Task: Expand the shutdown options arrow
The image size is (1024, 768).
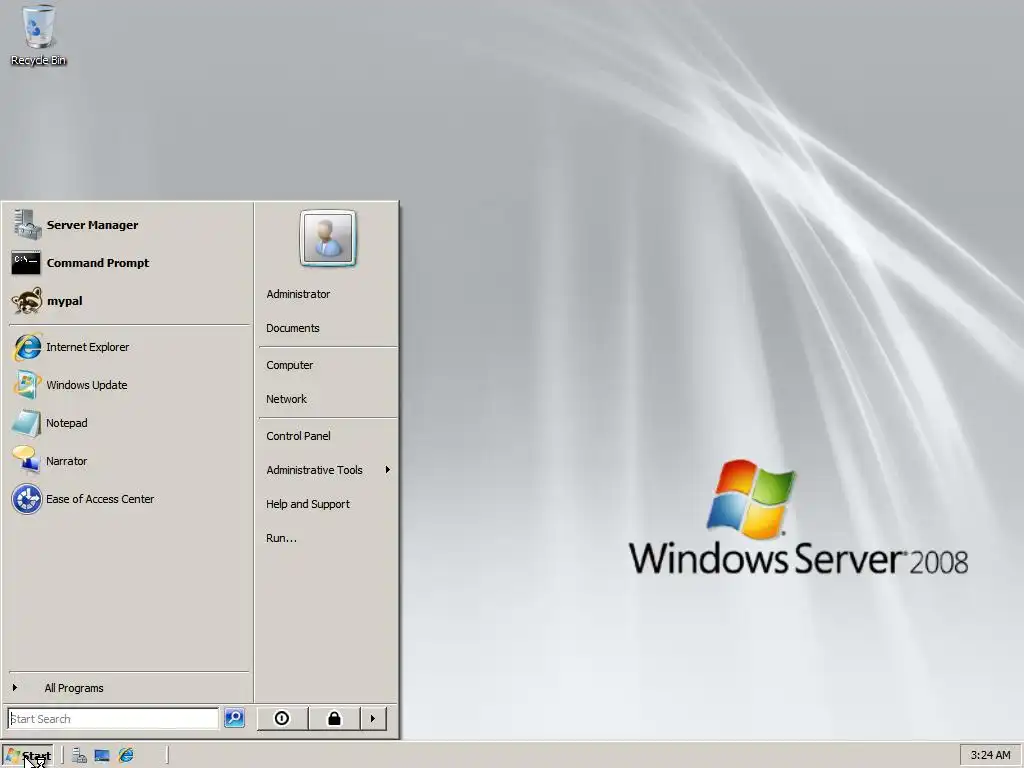Action: [373, 718]
